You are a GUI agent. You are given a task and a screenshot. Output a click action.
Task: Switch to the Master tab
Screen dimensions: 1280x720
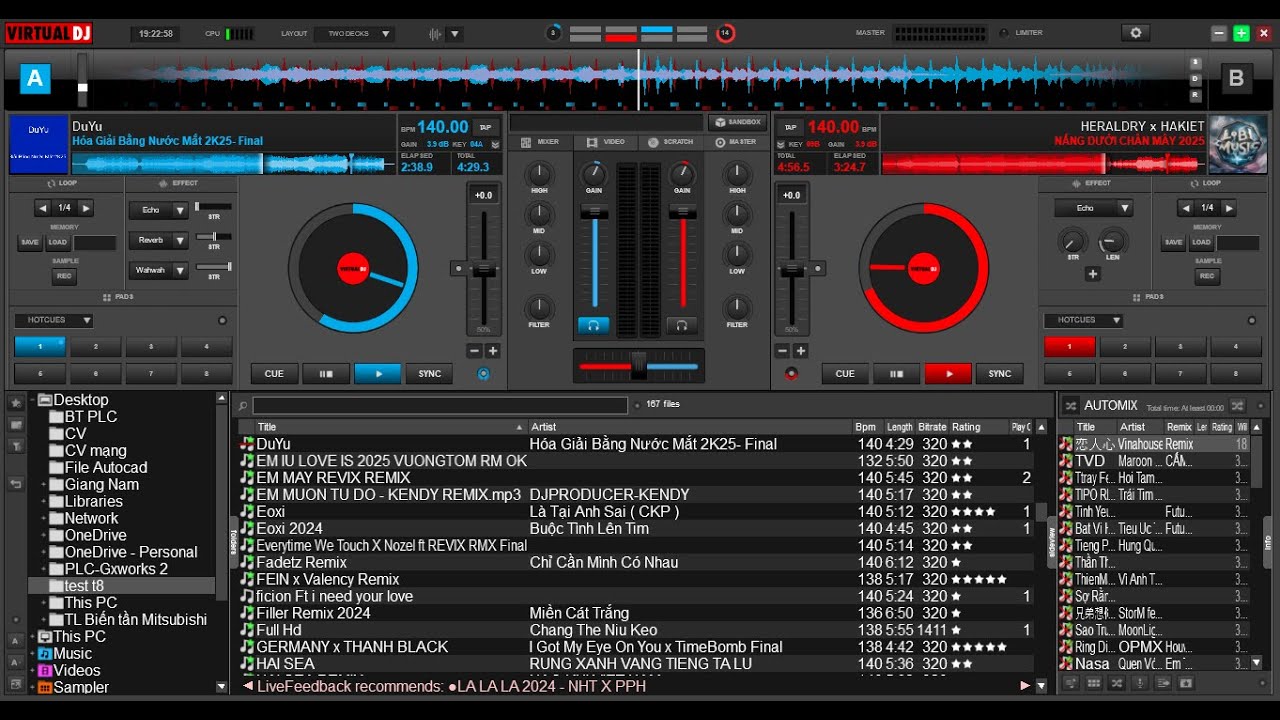(x=735, y=142)
